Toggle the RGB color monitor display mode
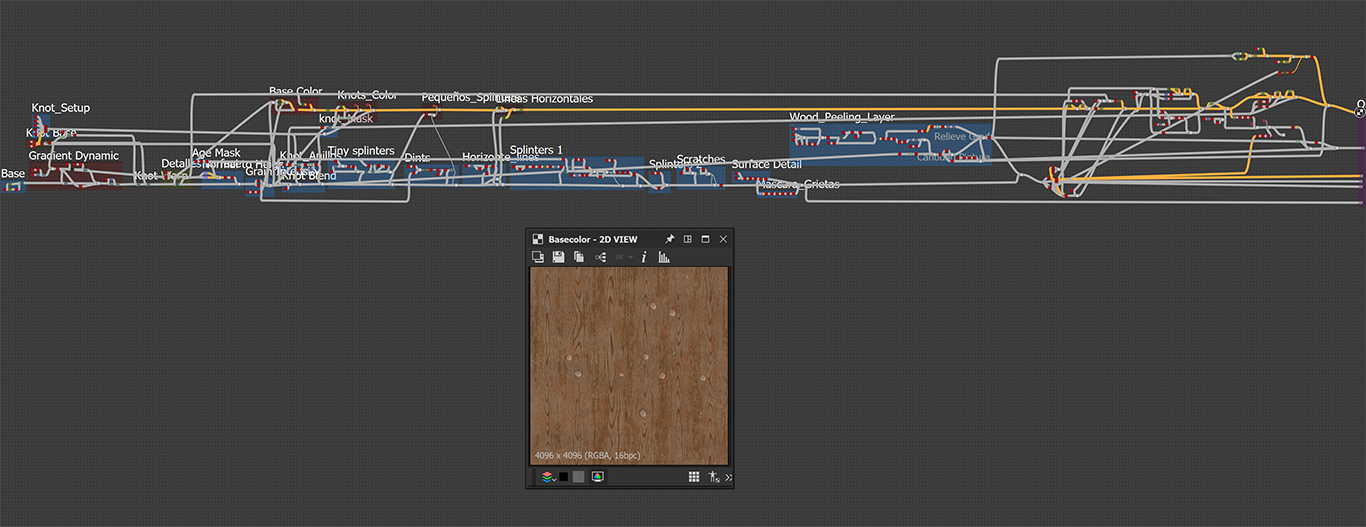This screenshot has height=527, width=1366. [597, 477]
